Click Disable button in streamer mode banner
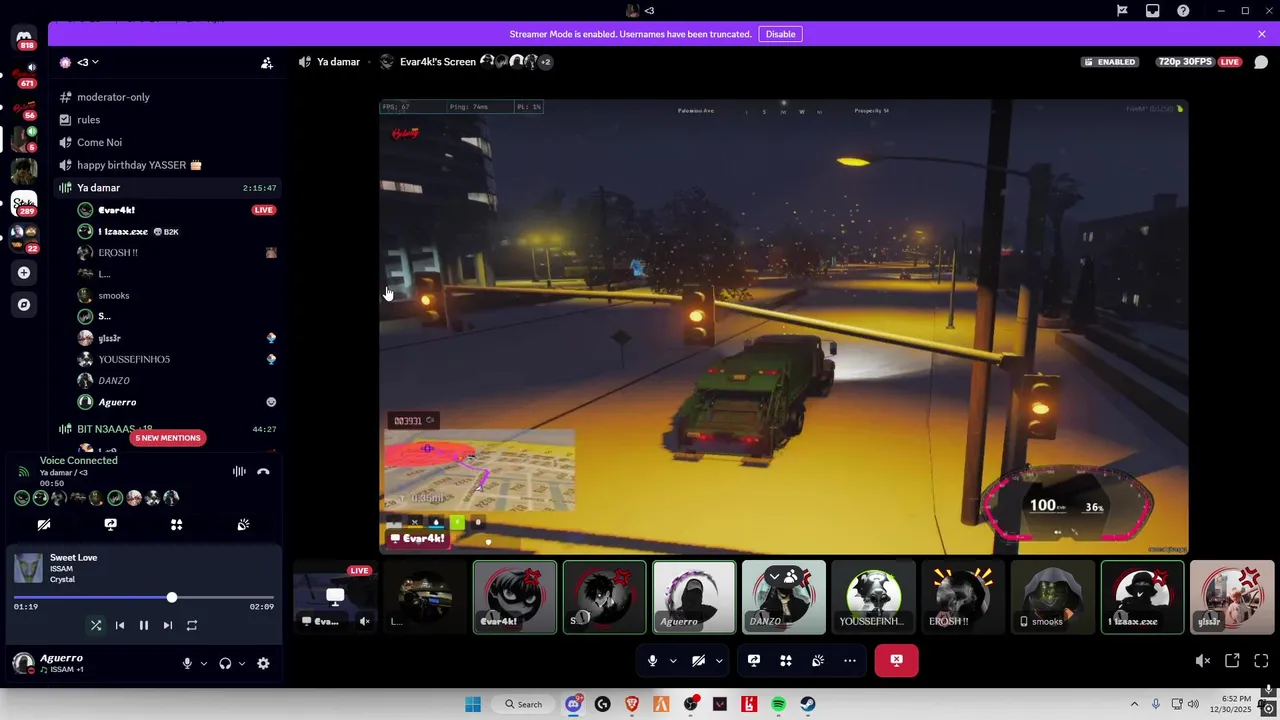Viewport: 1280px width, 720px height. pos(780,34)
